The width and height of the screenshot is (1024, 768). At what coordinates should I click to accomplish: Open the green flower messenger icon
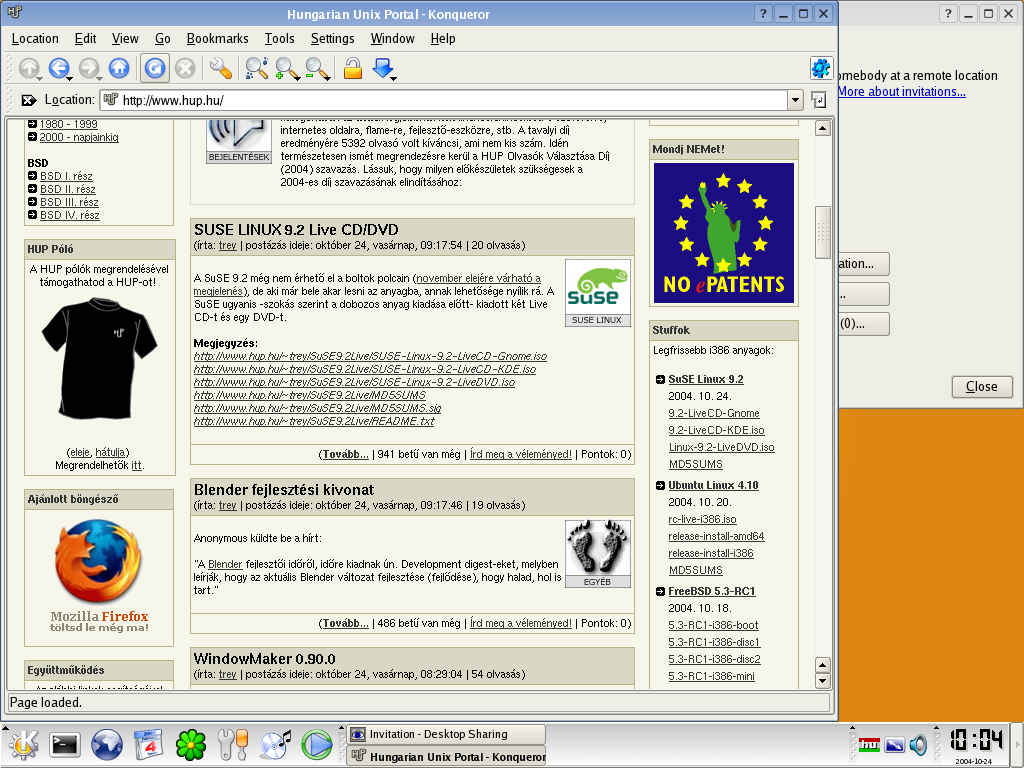pyautogui.click(x=191, y=745)
